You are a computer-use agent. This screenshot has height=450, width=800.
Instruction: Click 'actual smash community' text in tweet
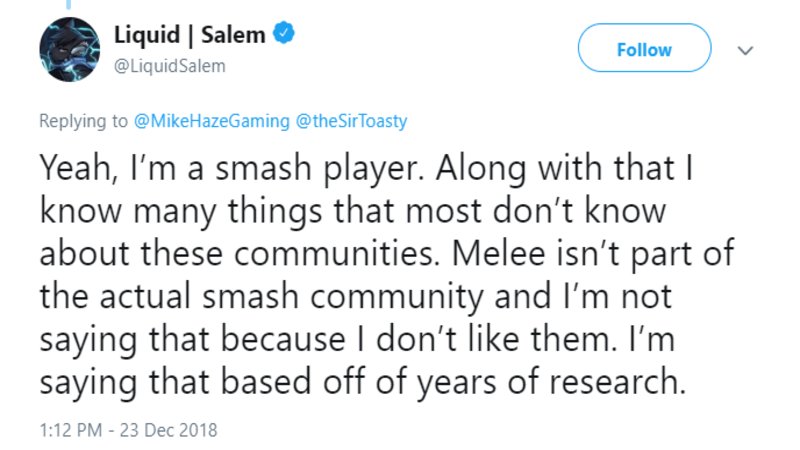[291, 296]
